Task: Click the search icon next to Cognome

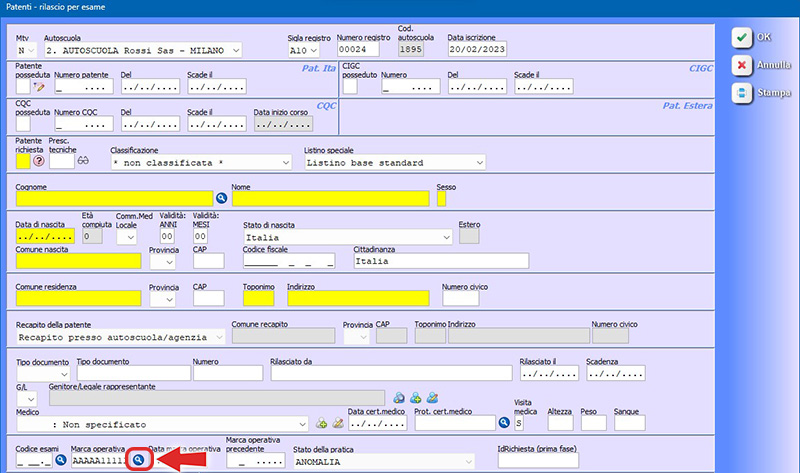Action: (222, 199)
